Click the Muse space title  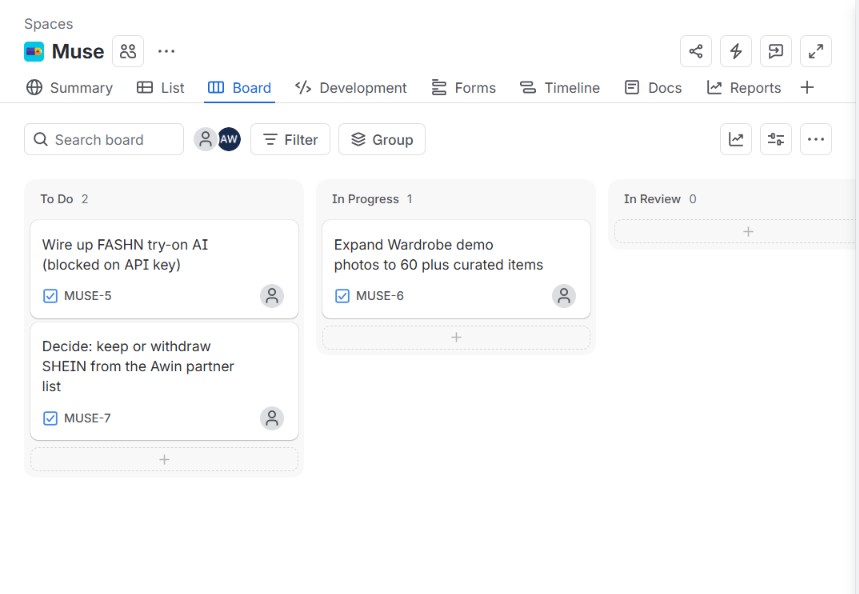tap(78, 52)
